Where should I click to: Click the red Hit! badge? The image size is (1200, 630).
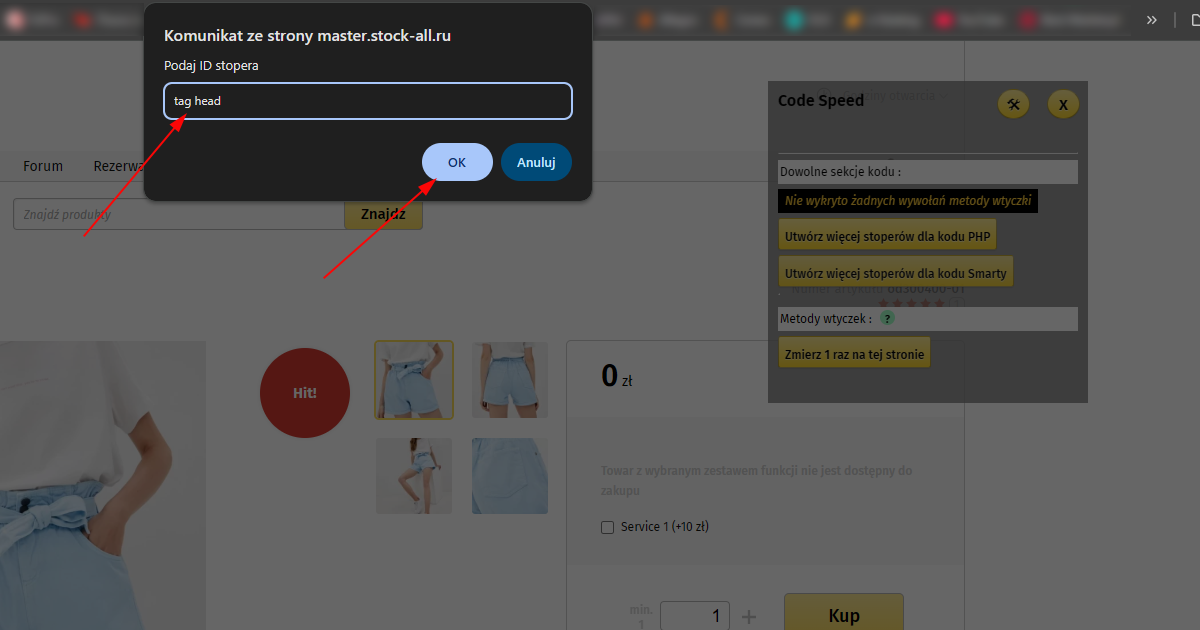click(305, 393)
